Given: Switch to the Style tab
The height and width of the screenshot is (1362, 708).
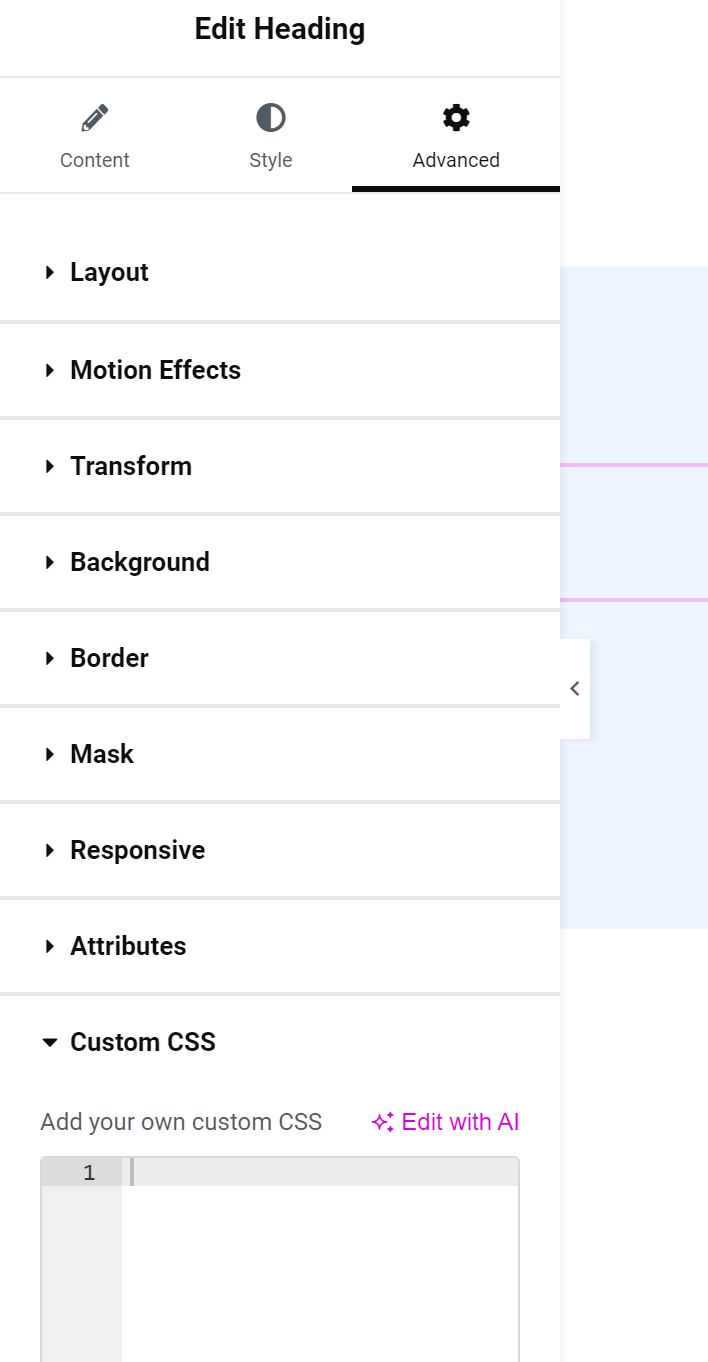Looking at the screenshot, I should pyautogui.click(x=271, y=135).
